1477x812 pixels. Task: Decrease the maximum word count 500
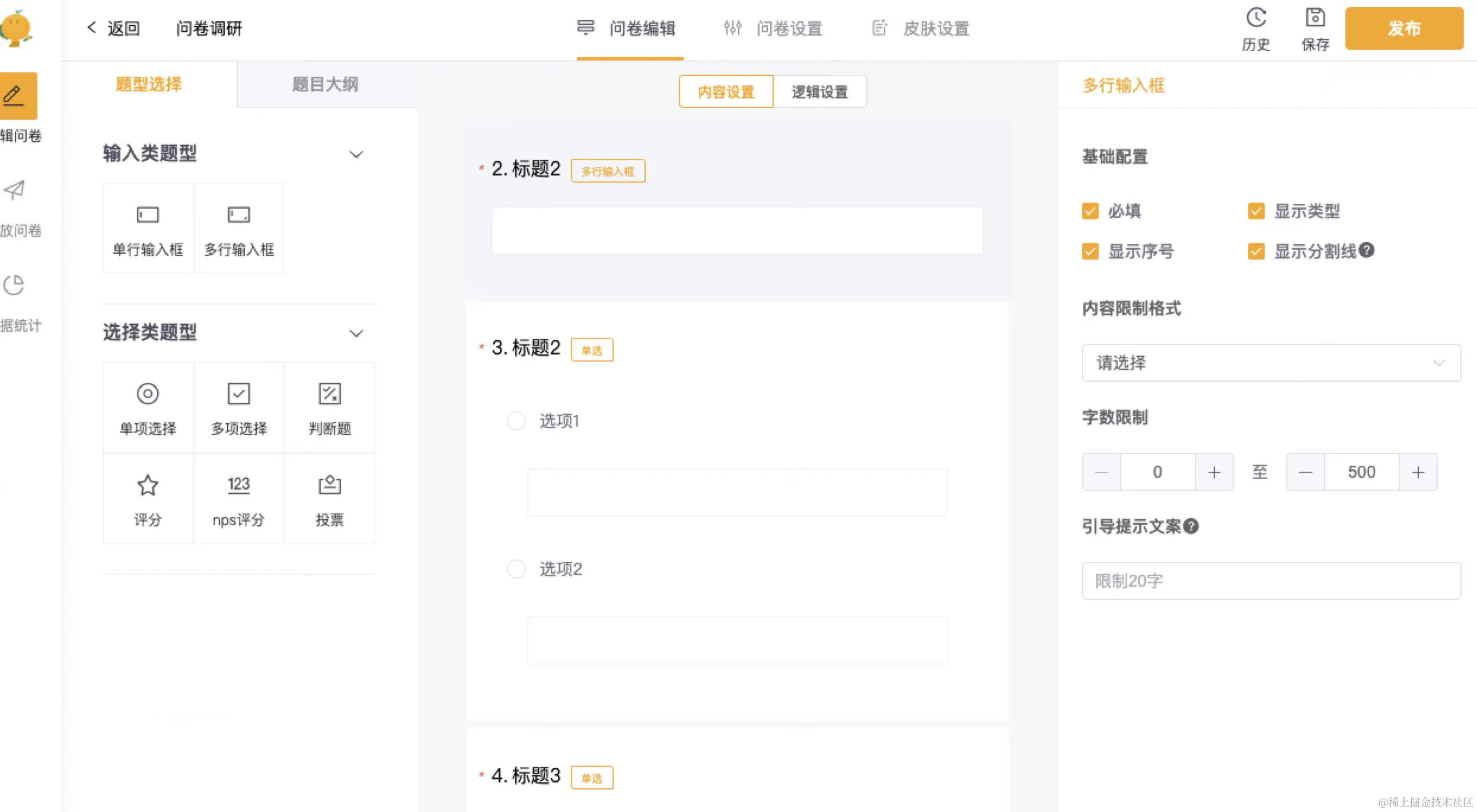point(1306,472)
